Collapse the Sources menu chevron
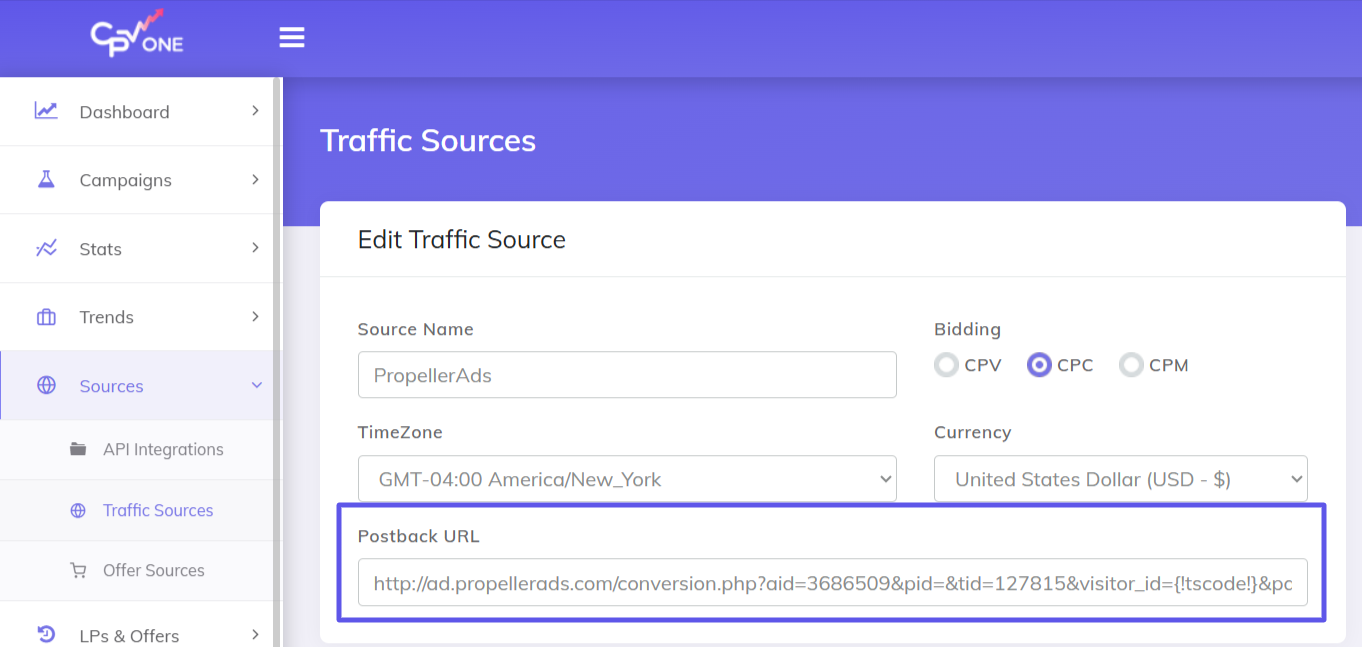Image resolution: width=1362 pixels, height=647 pixels. pos(256,386)
